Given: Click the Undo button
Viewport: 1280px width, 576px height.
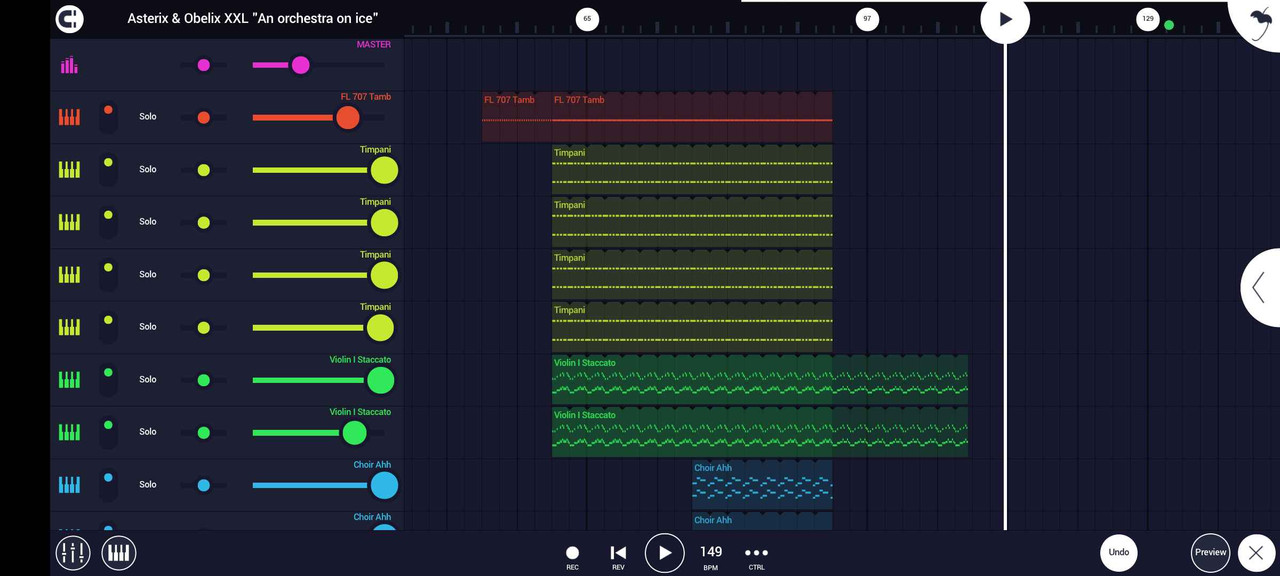Looking at the screenshot, I should click(1119, 552).
